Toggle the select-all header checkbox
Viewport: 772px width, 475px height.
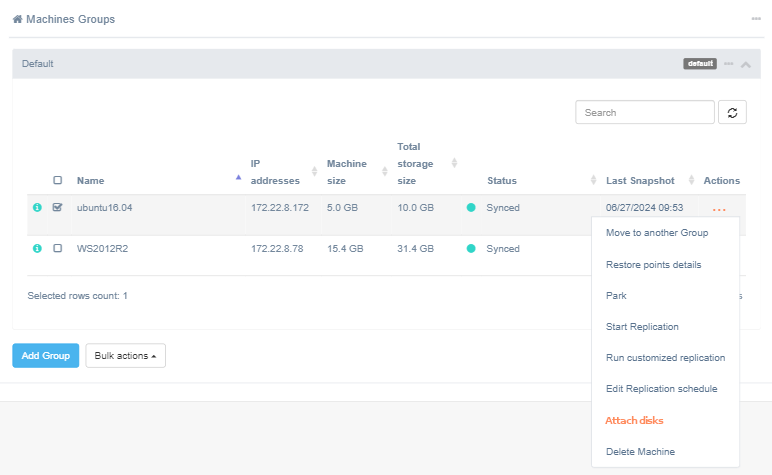click(x=57, y=181)
